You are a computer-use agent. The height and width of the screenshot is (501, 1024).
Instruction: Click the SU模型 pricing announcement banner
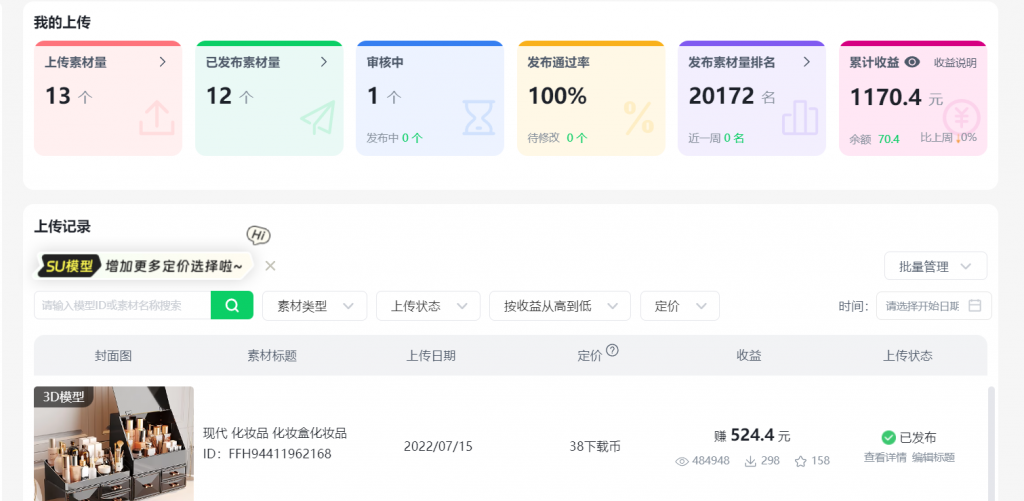(x=142, y=266)
